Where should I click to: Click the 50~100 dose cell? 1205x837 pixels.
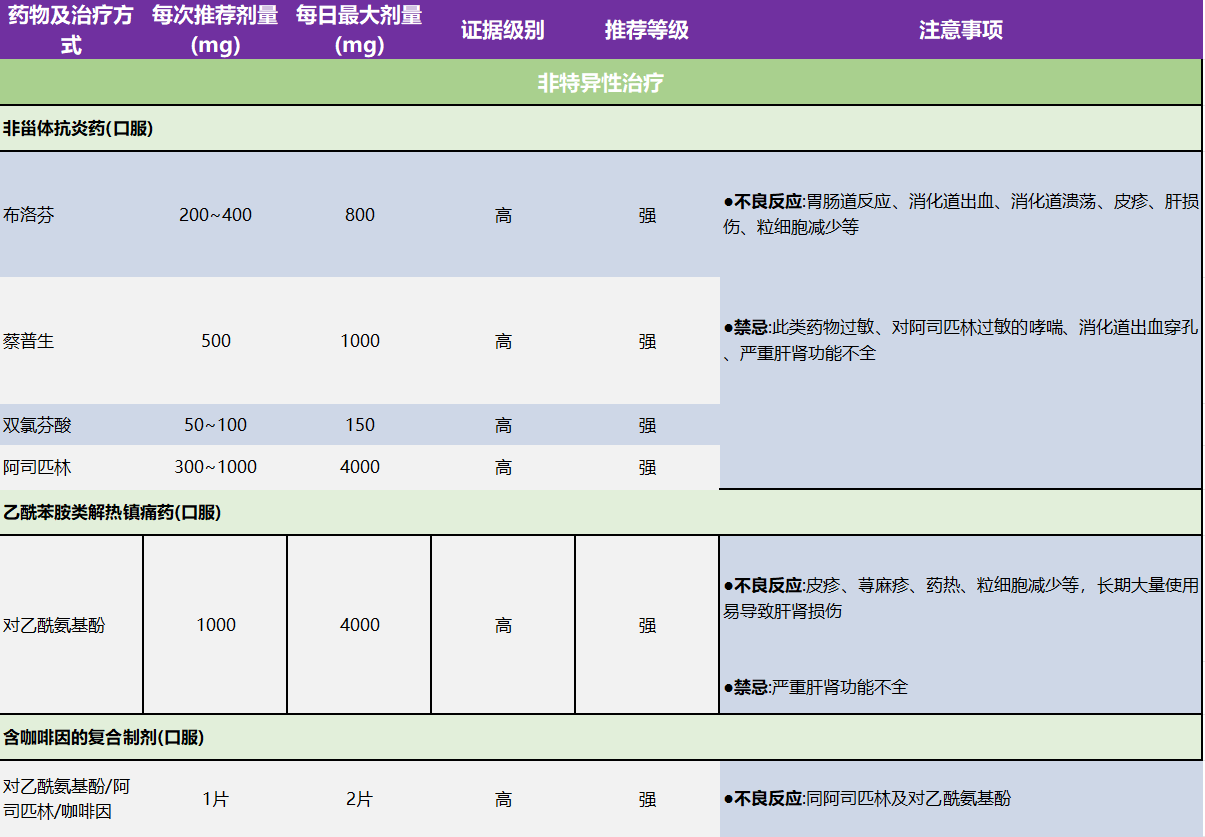coord(215,425)
